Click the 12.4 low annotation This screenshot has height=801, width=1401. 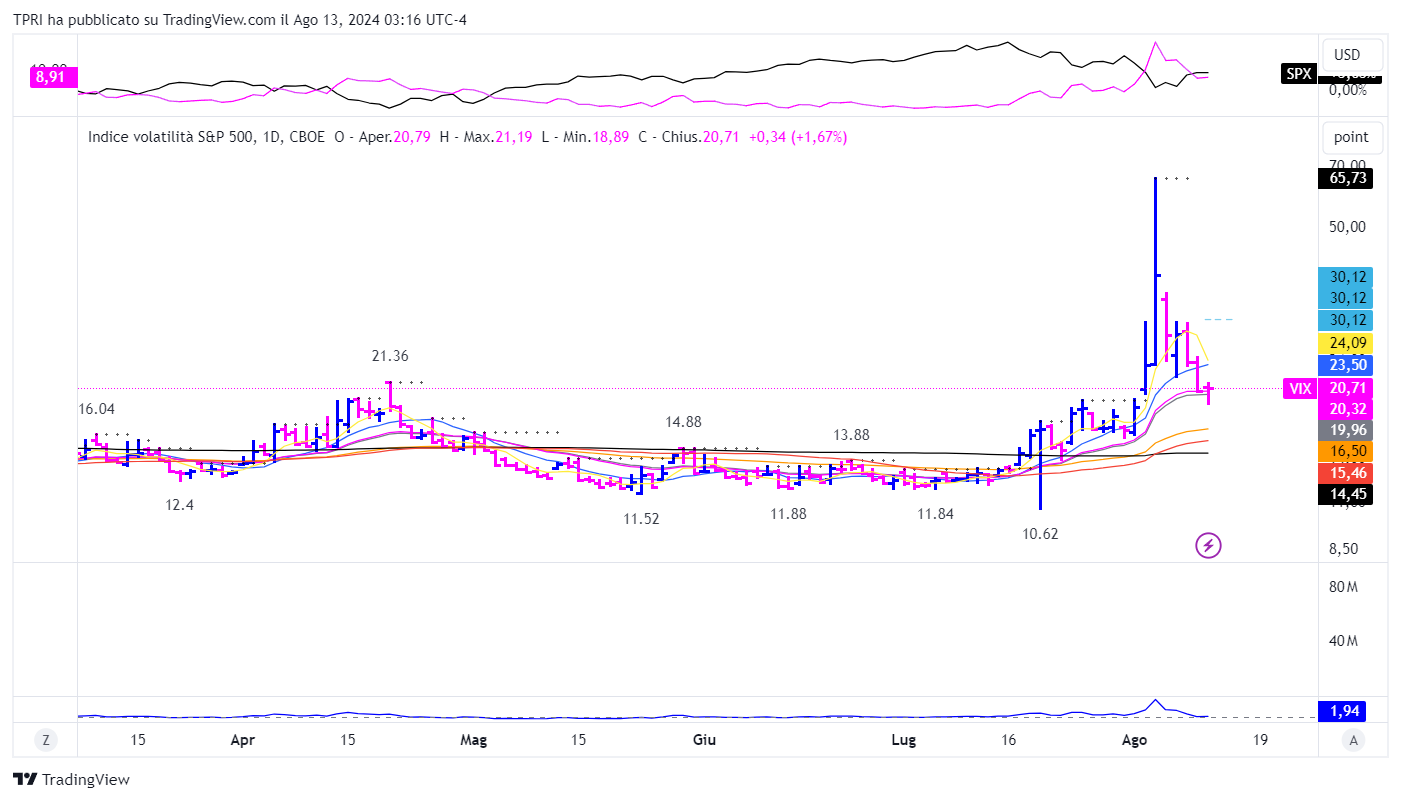pos(180,505)
